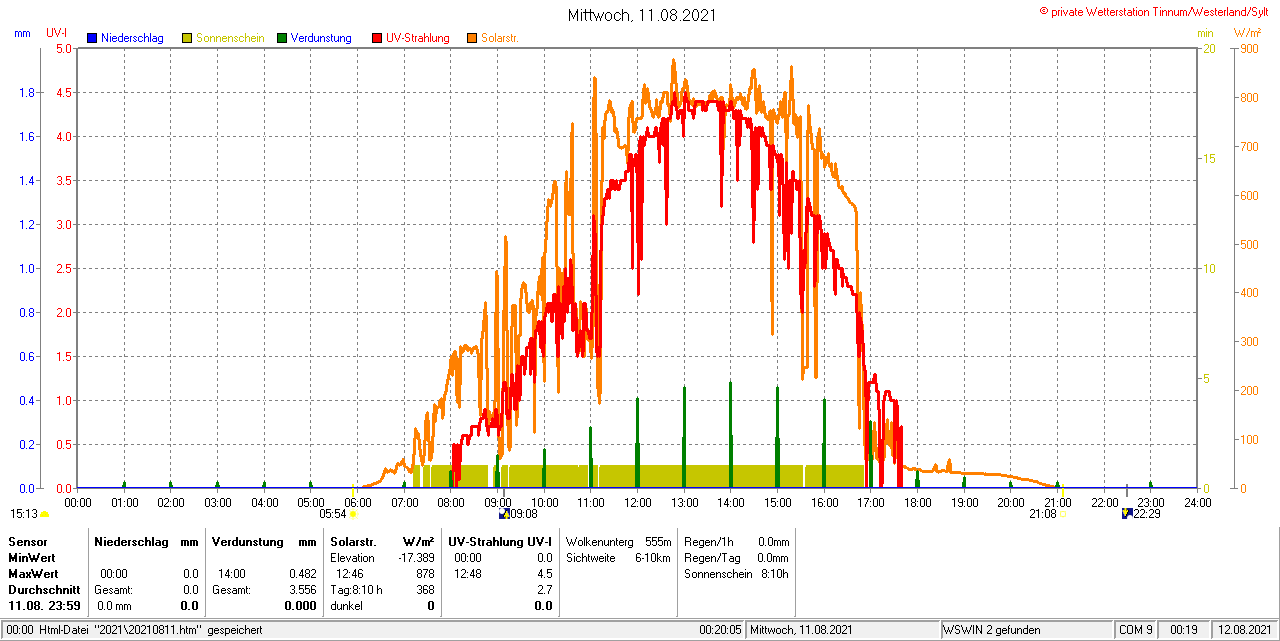Click the 12:00 time axis label
Viewport: 1280px width, 641px height.
(637, 502)
